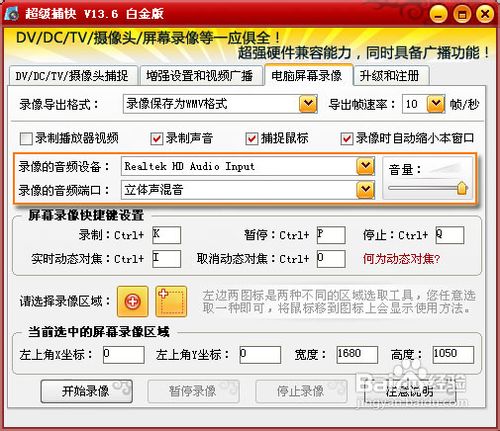This screenshot has width=500, height=431.
Task: Click the 左上角Y坐标 input field
Action: point(260,355)
